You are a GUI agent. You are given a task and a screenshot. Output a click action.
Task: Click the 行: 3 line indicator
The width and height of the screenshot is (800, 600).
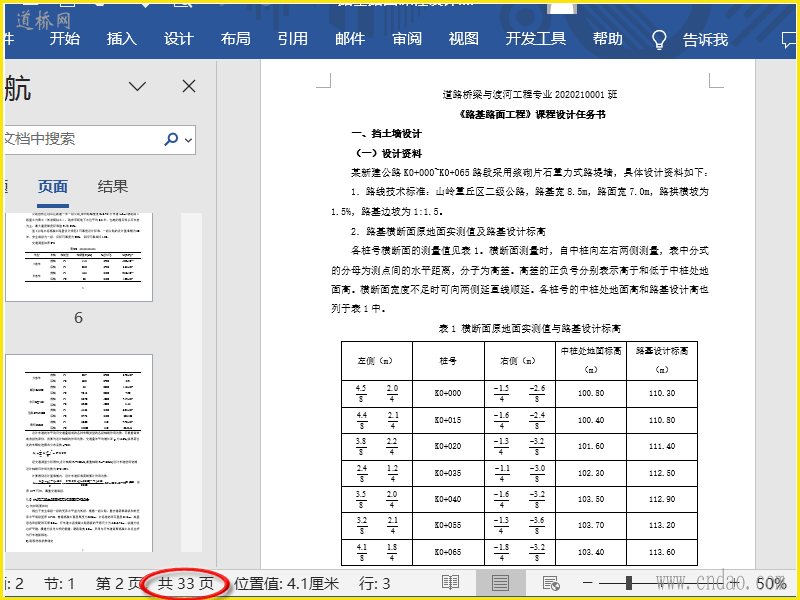[374, 583]
